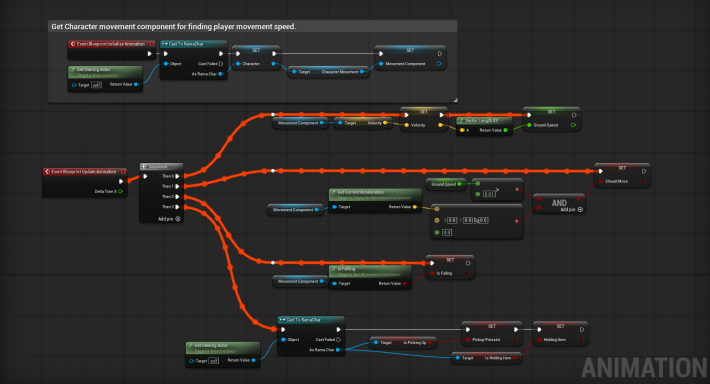
Task: Select the Get Current Acceleration node
Action: [x=375, y=200]
